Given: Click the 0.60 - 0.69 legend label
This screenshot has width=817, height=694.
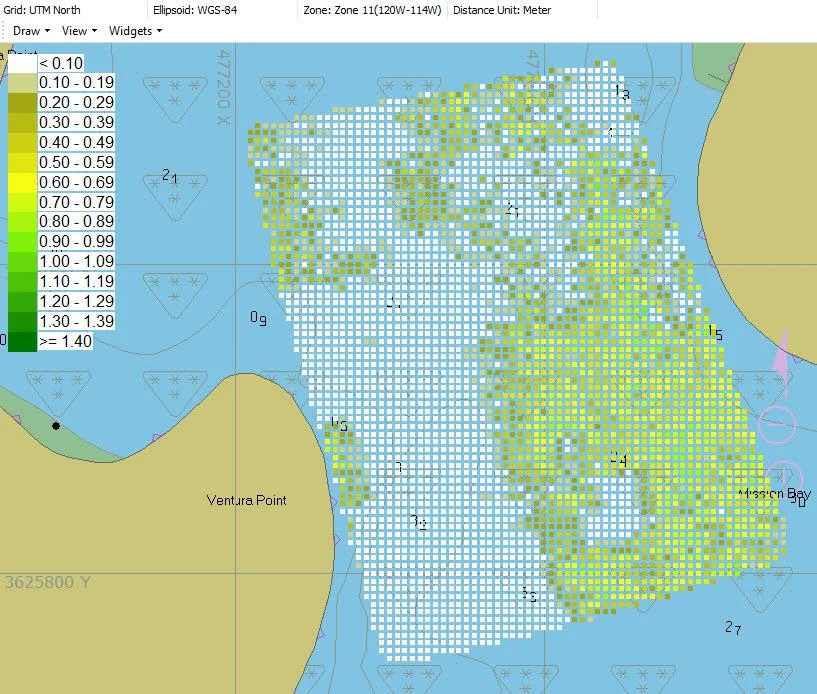Looking at the screenshot, I should tap(76, 182).
